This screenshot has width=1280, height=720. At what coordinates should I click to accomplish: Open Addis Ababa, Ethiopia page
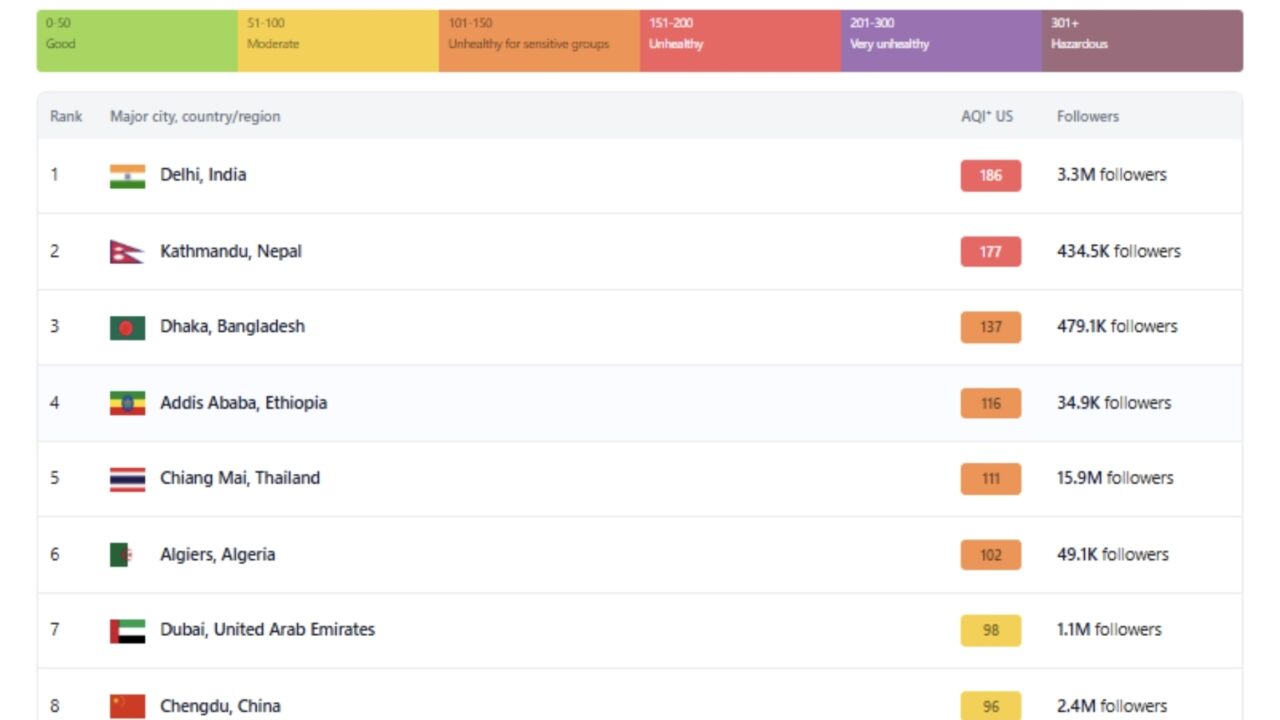(243, 403)
